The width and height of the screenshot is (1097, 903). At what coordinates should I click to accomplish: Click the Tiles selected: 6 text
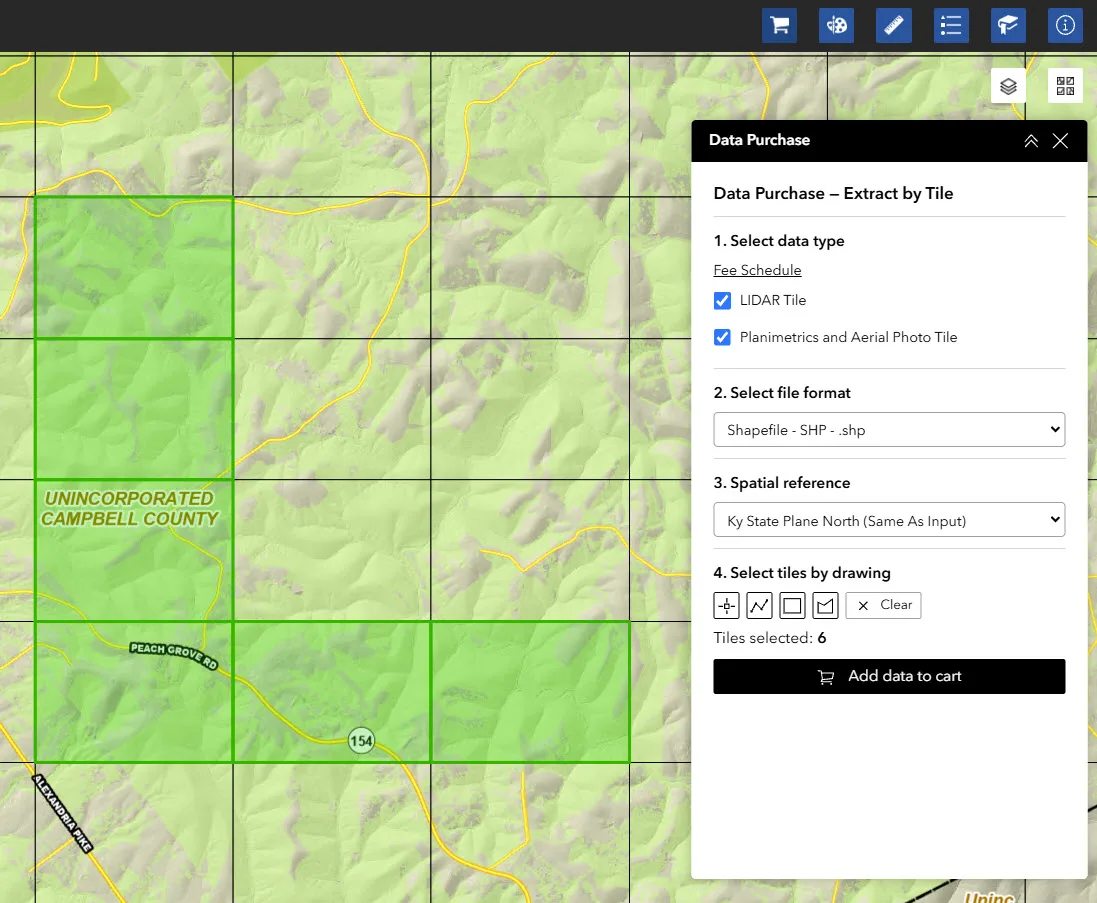770,638
